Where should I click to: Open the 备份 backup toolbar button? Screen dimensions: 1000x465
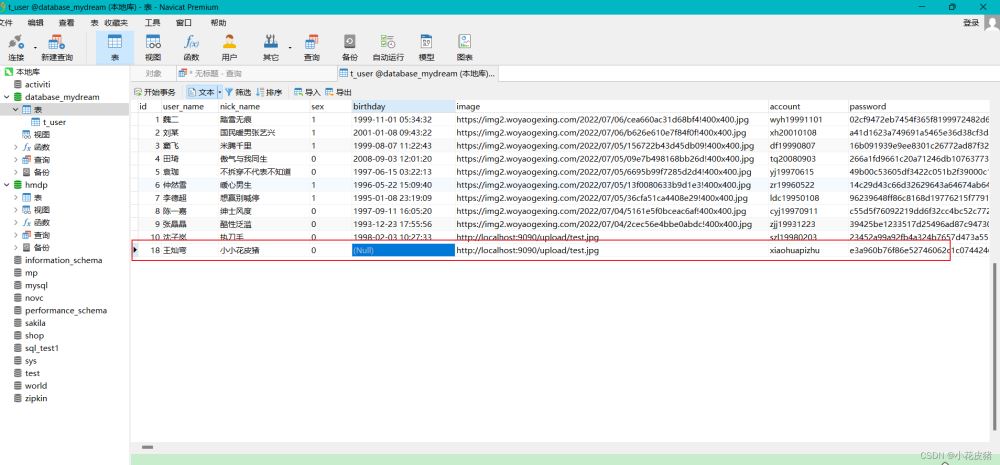[349, 48]
